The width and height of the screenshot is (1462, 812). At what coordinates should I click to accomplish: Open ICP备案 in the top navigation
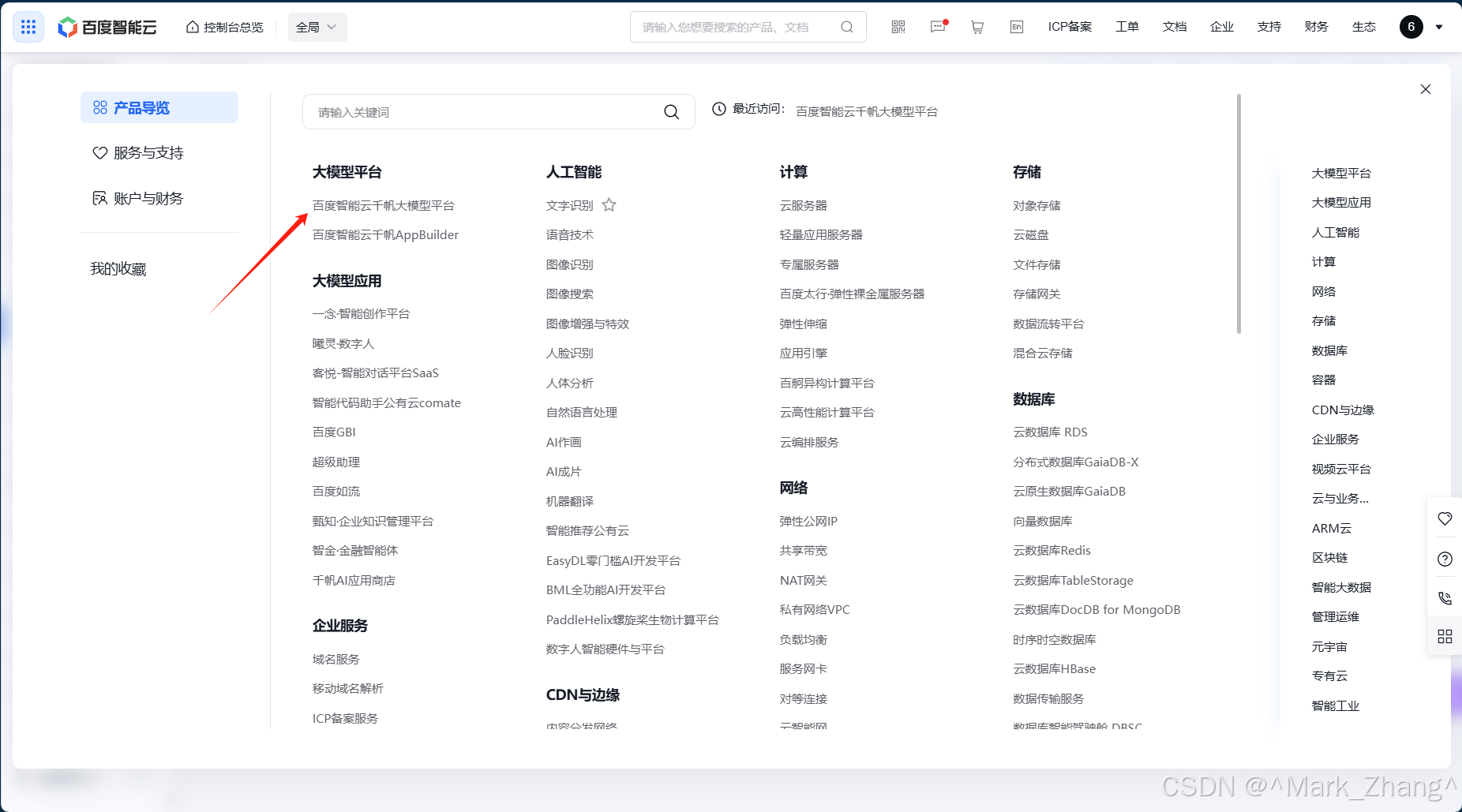point(1070,27)
